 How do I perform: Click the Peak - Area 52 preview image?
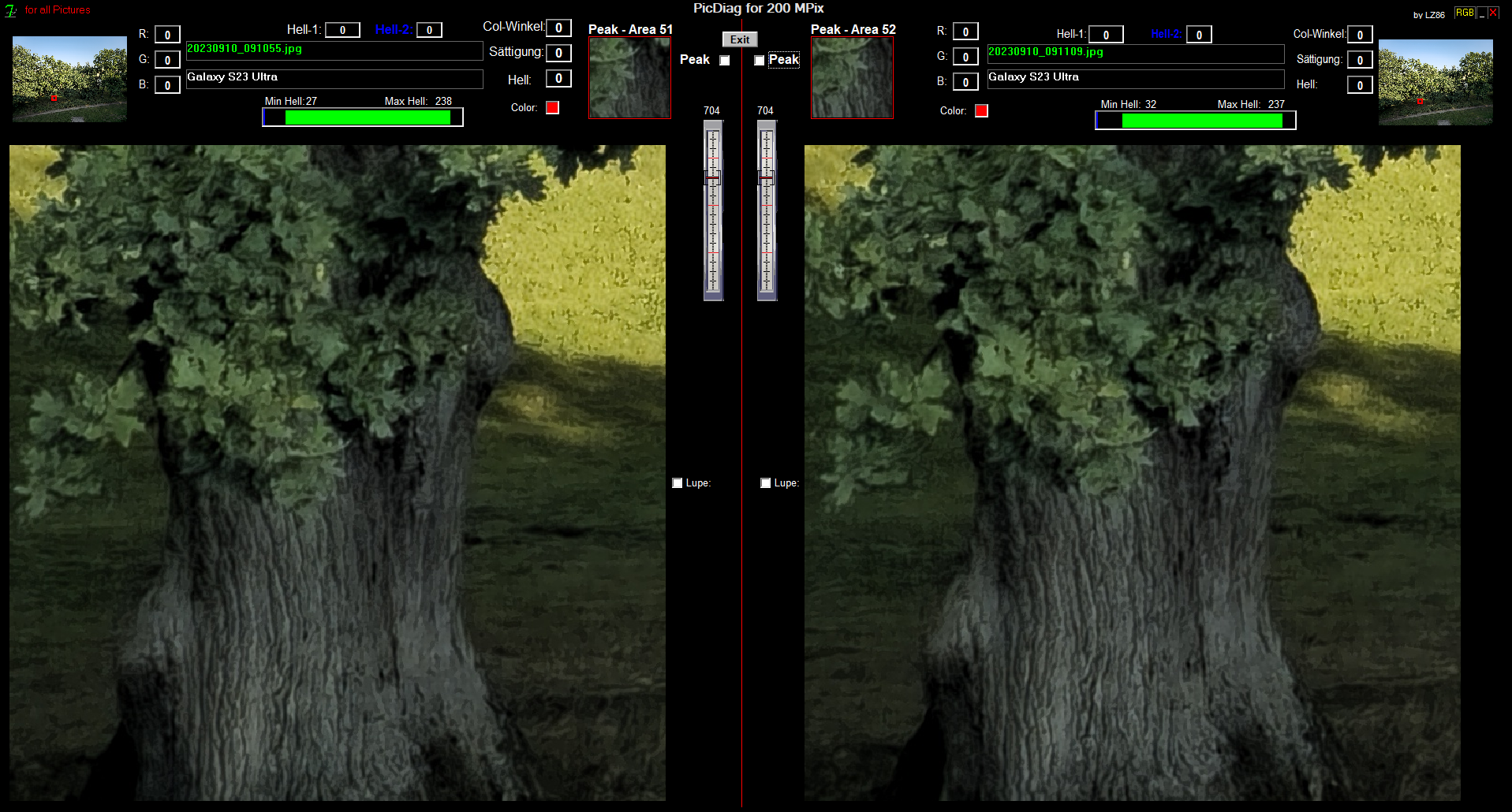(852, 78)
